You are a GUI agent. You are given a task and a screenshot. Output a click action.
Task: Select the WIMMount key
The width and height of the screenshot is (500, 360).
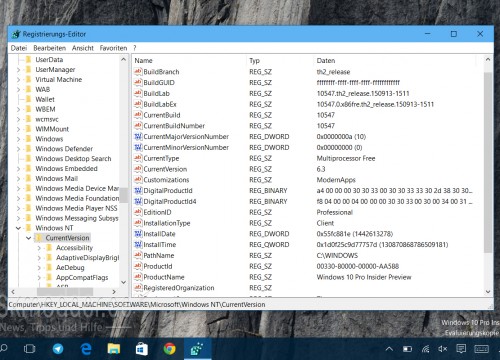[52, 129]
